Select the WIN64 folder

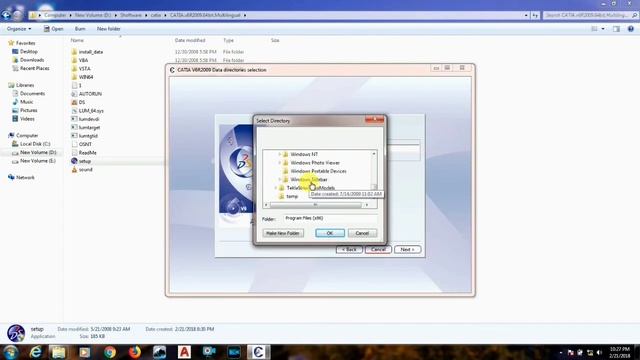[x=86, y=77]
